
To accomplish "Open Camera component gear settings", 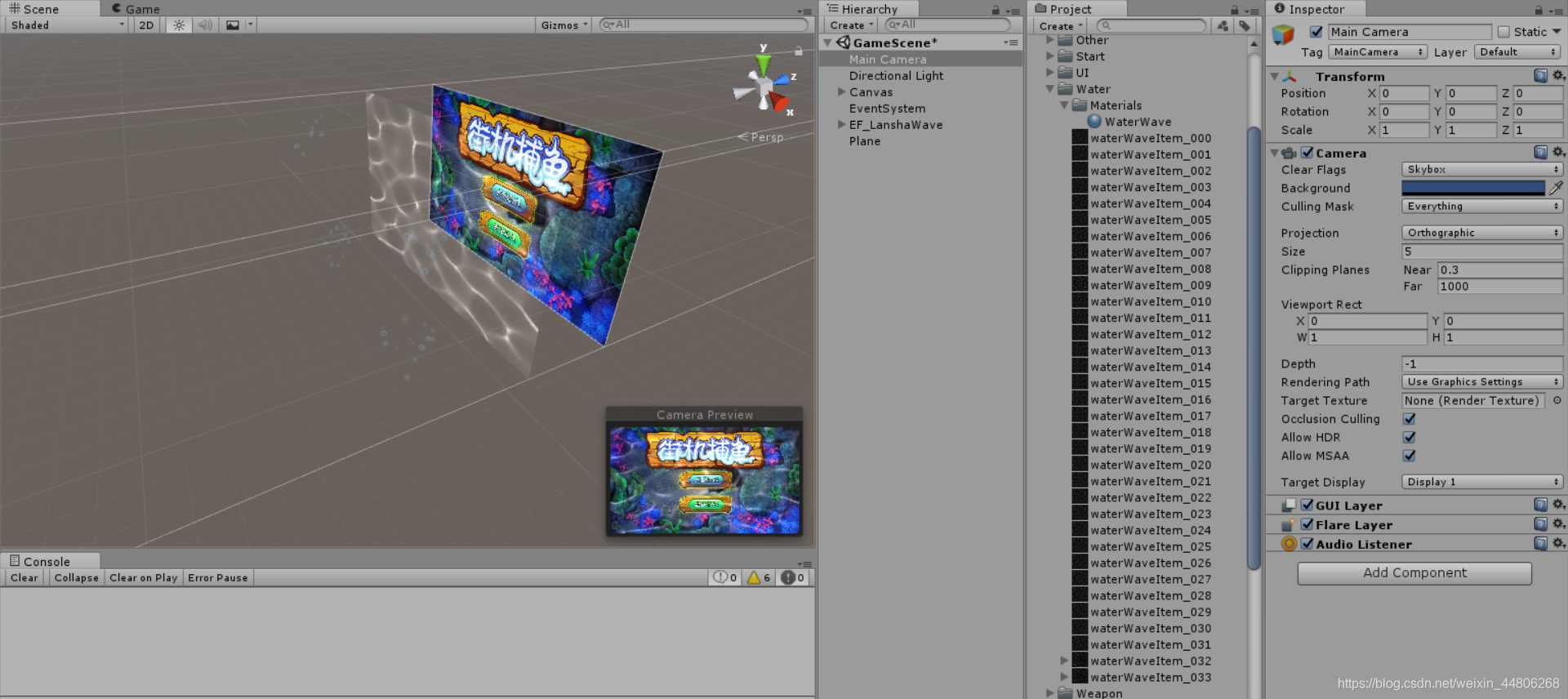I will pos(1558,153).
